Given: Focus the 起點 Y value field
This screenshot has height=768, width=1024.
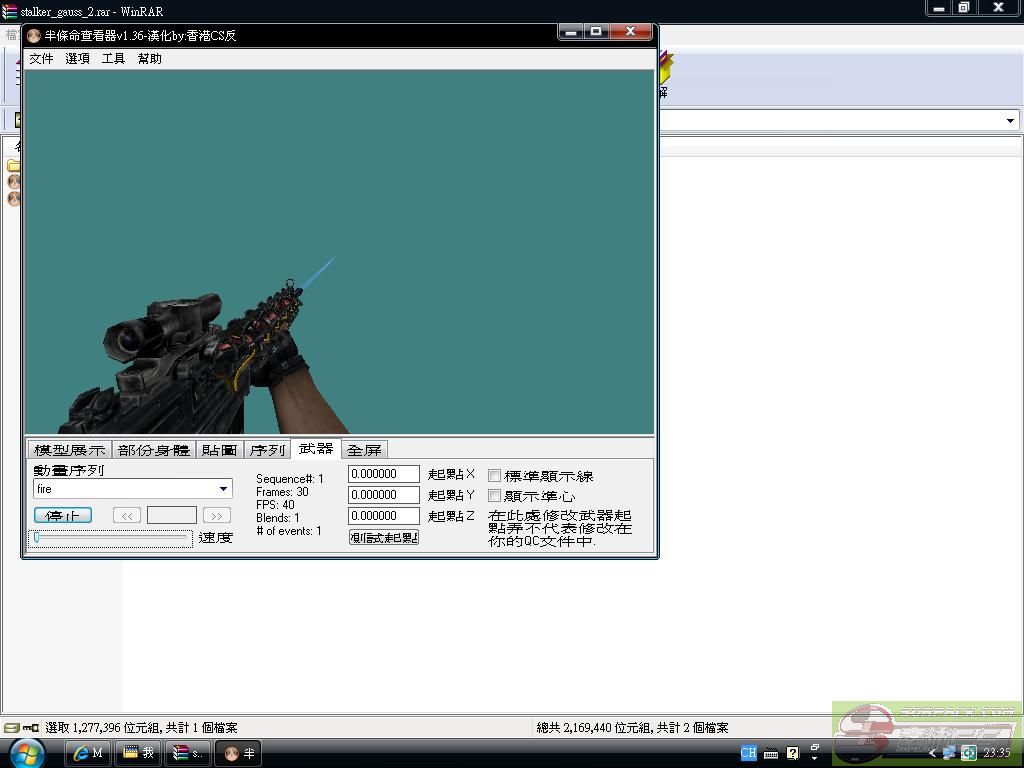Looking at the screenshot, I should point(384,494).
